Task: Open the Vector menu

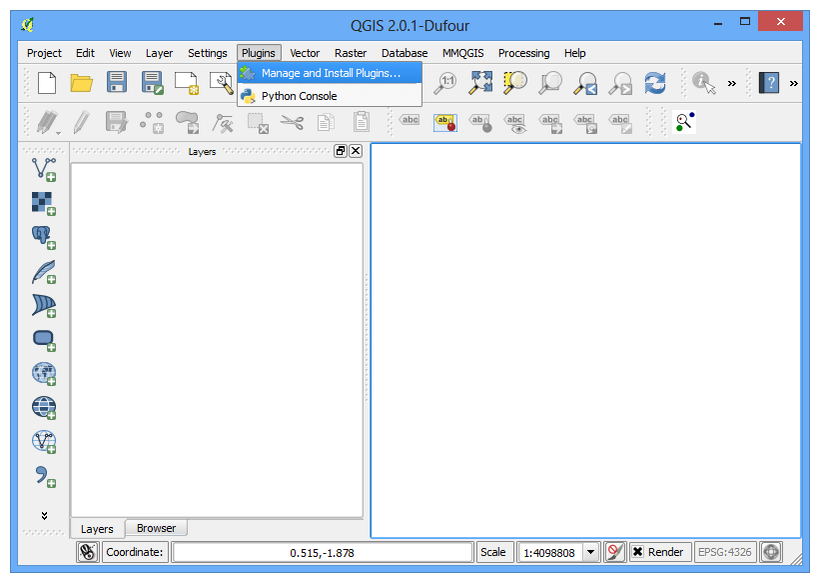Action: coord(305,53)
